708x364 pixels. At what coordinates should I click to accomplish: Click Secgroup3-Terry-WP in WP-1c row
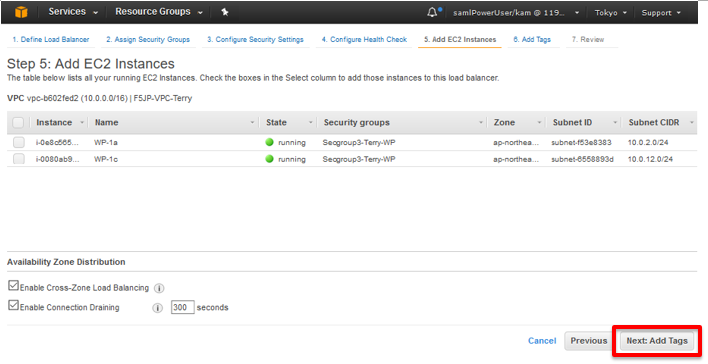[359, 159]
